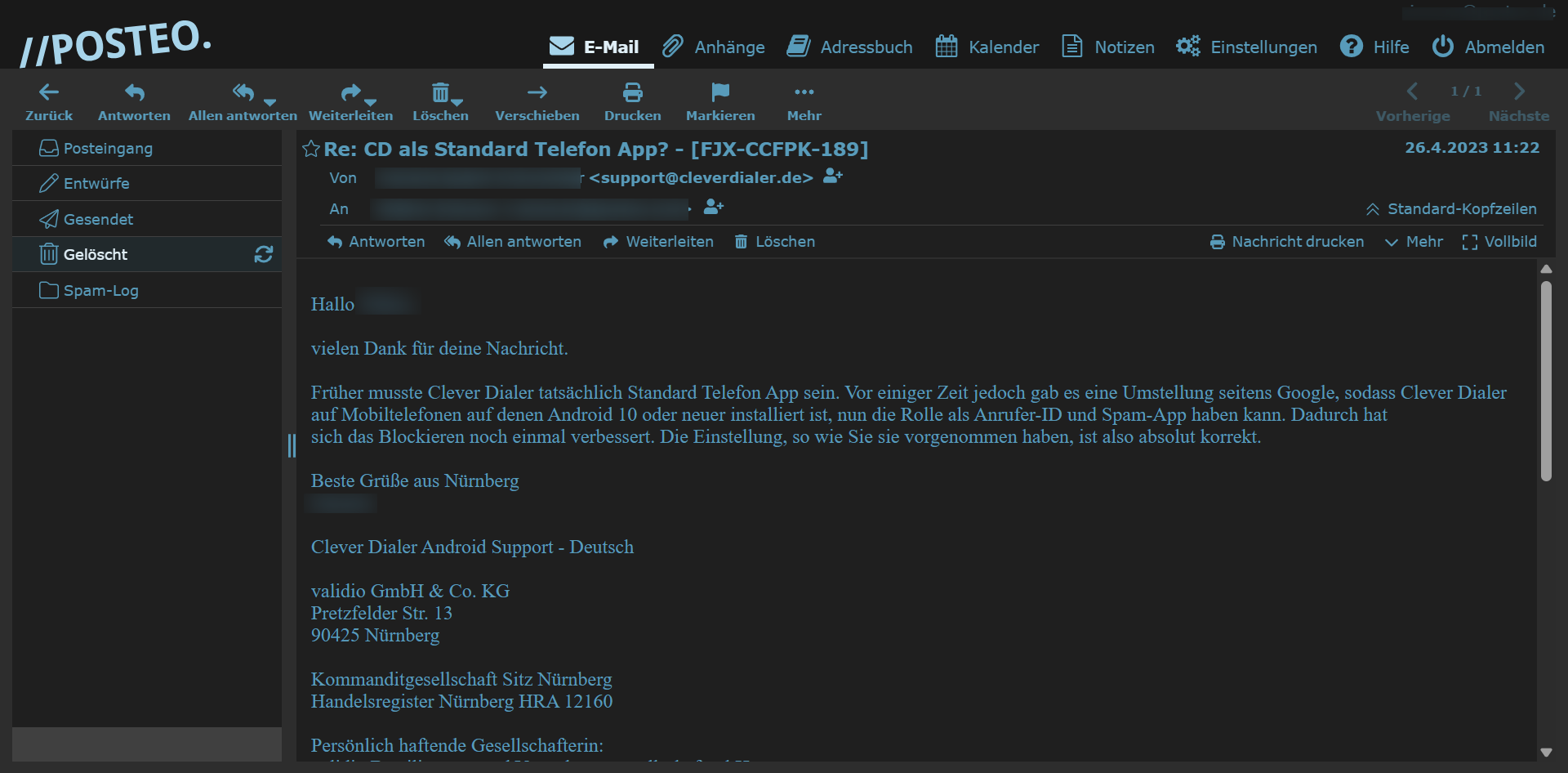
Task: Click the Zurück back arrow icon
Action: (49, 92)
